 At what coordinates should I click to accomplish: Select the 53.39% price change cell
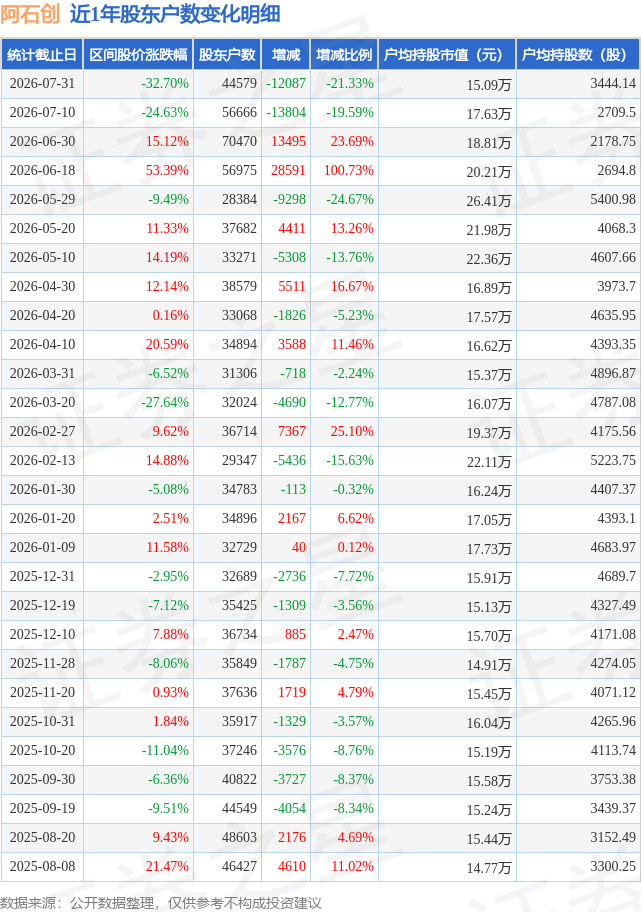[x=168, y=170]
